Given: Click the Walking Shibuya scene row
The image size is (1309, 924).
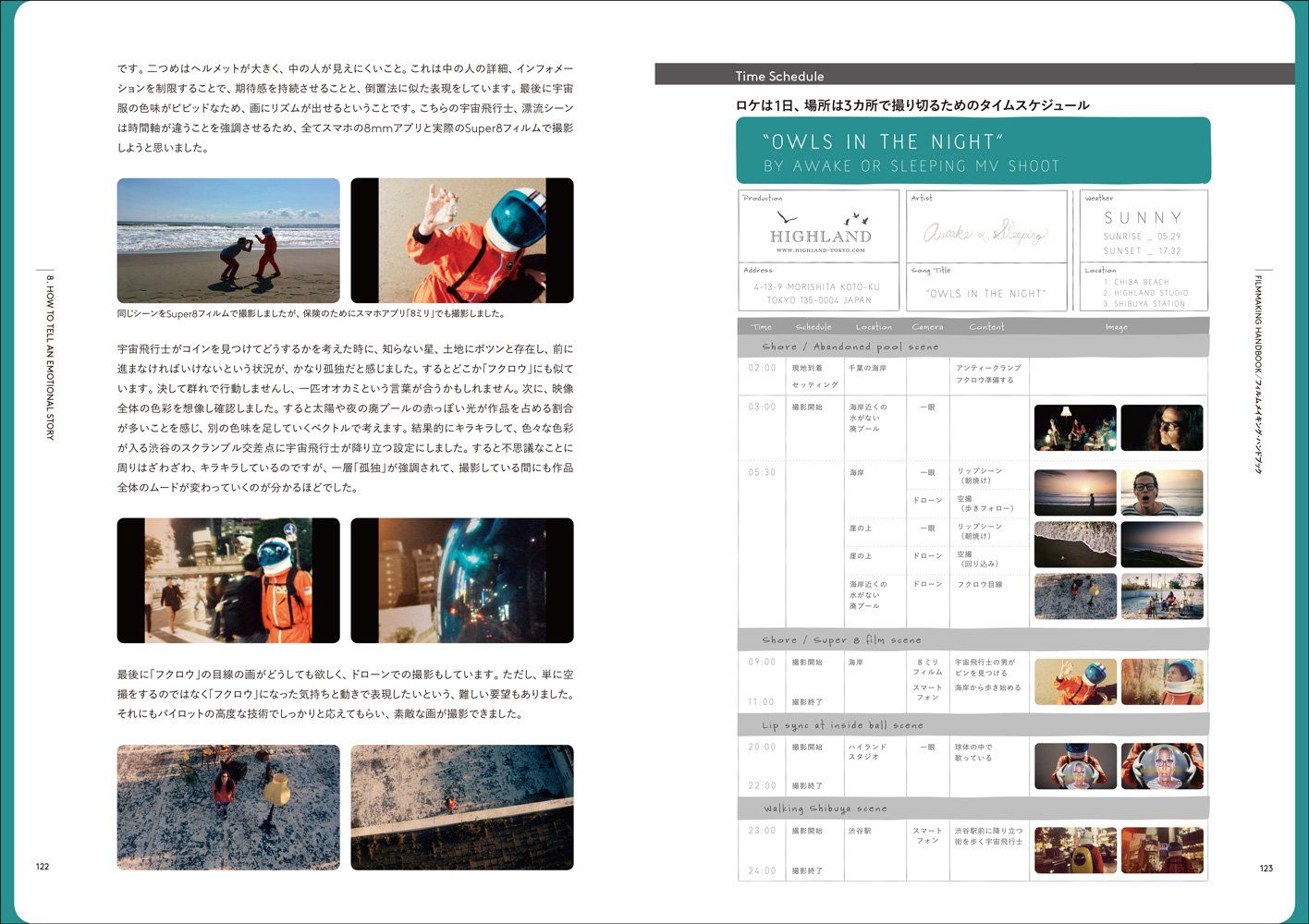Looking at the screenshot, I should coord(973,808).
